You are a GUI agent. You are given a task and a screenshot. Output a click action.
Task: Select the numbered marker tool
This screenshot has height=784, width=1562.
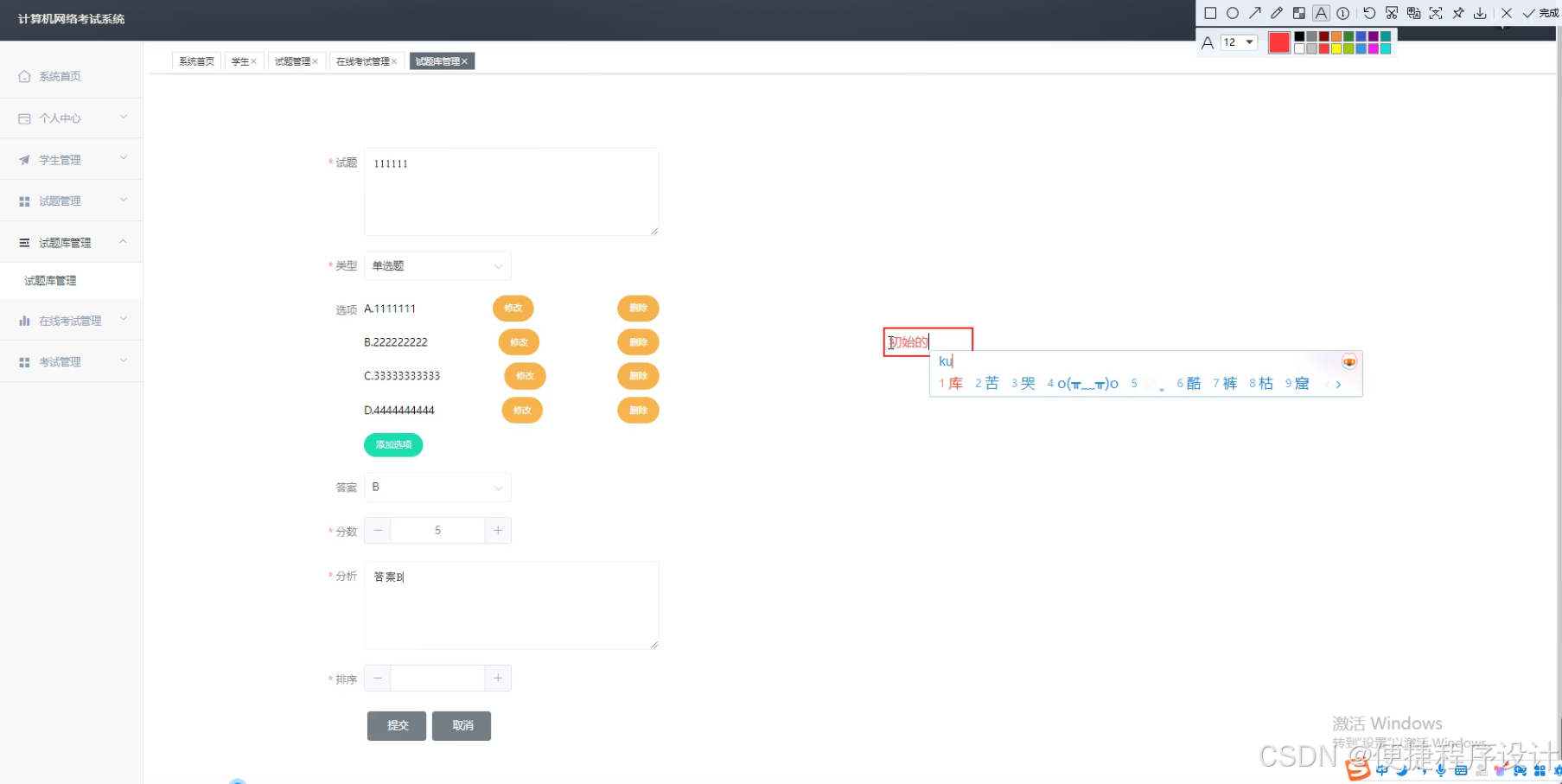[x=1343, y=13]
